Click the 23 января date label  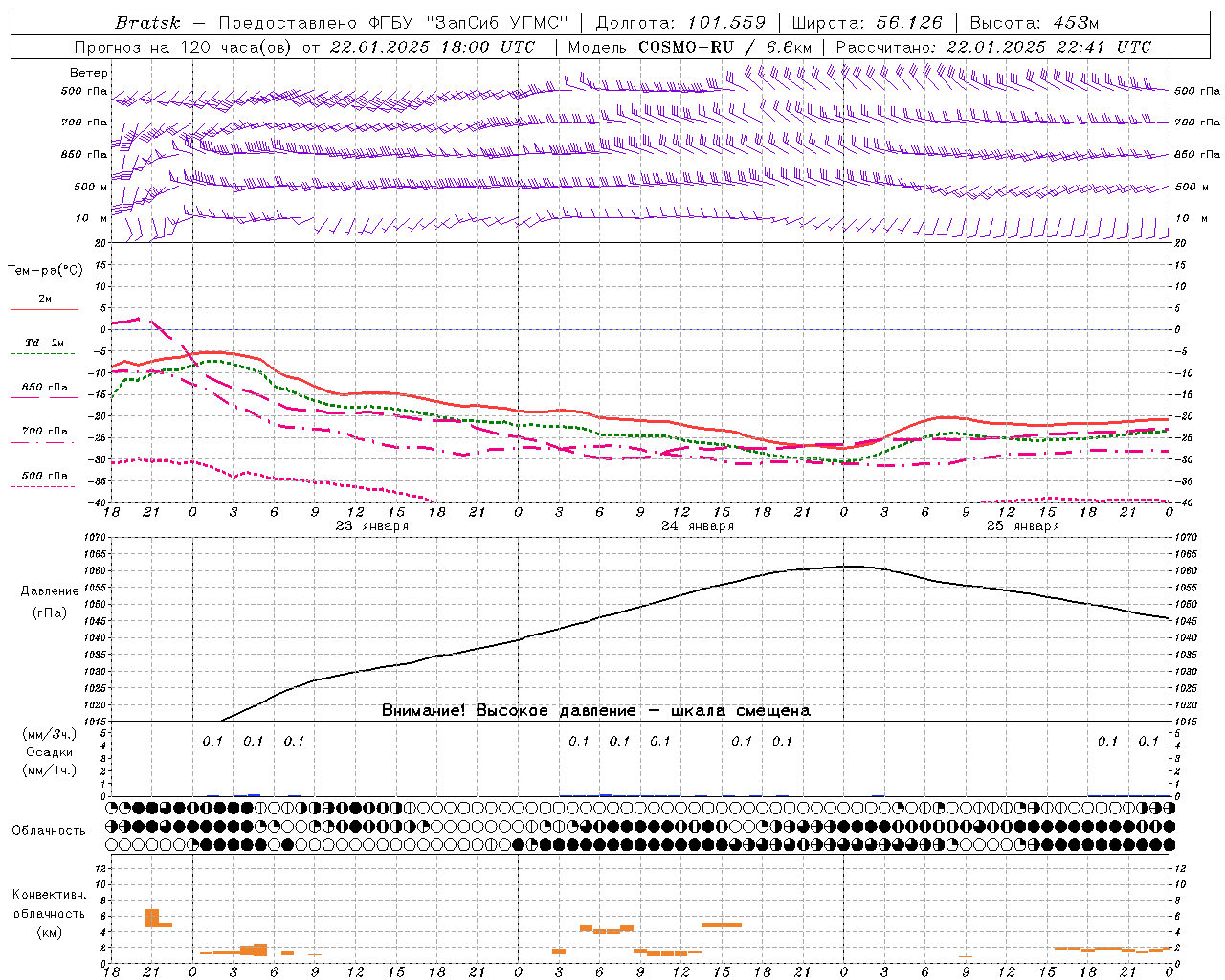point(371,526)
